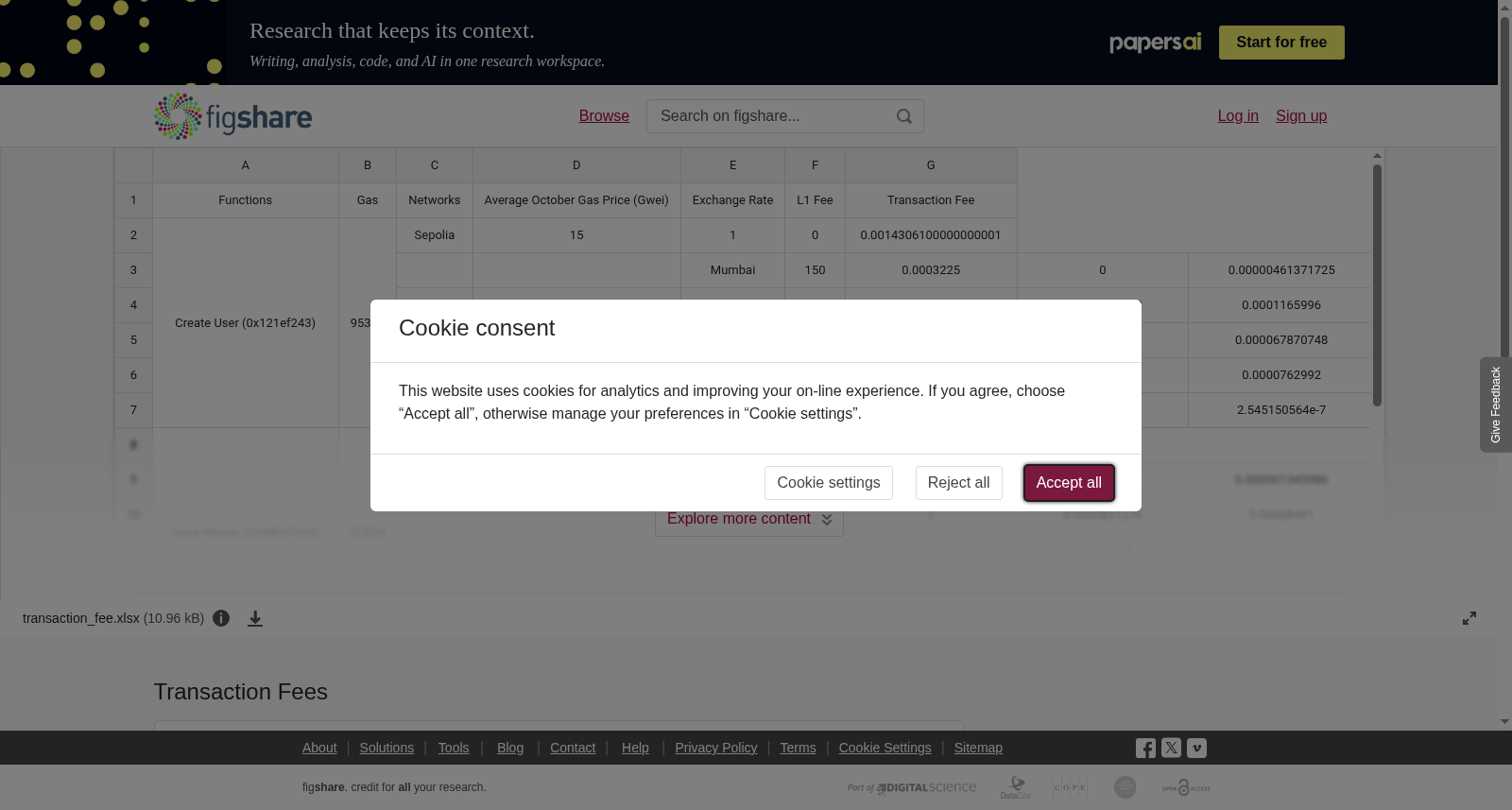Click the Digital Science footer logo

click(912, 787)
